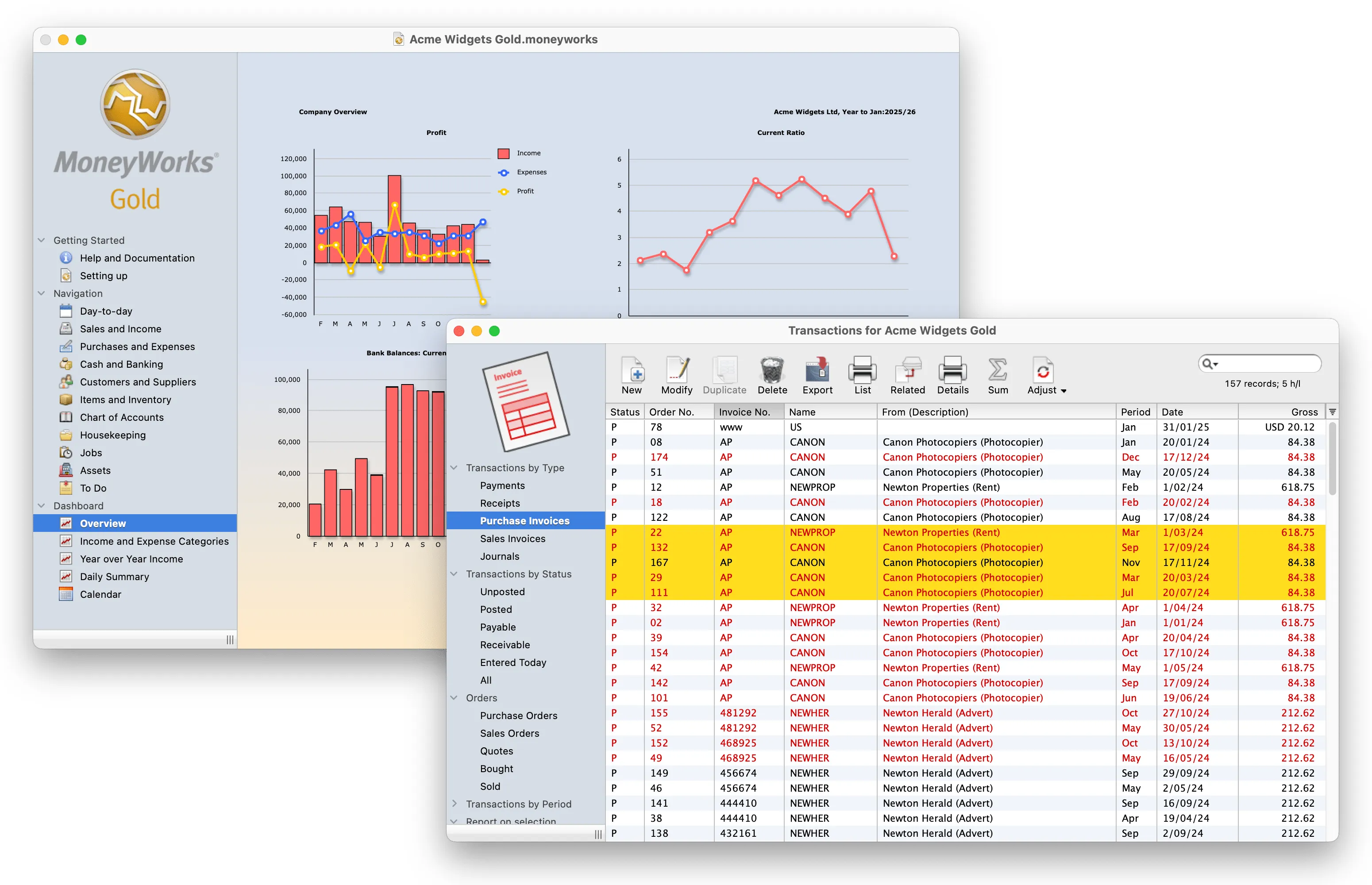
Task: Select Payable transactions view
Action: pyautogui.click(x=498, y=627)
